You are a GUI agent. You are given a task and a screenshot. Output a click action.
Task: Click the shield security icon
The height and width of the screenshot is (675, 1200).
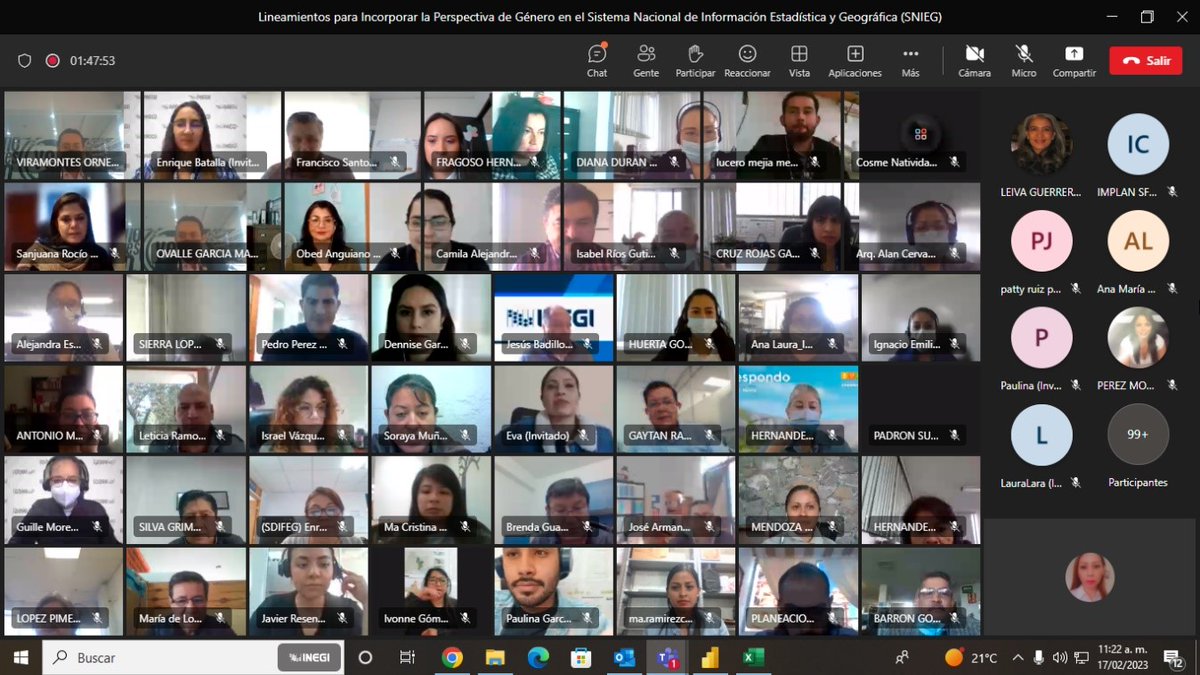tap(25, 61)
